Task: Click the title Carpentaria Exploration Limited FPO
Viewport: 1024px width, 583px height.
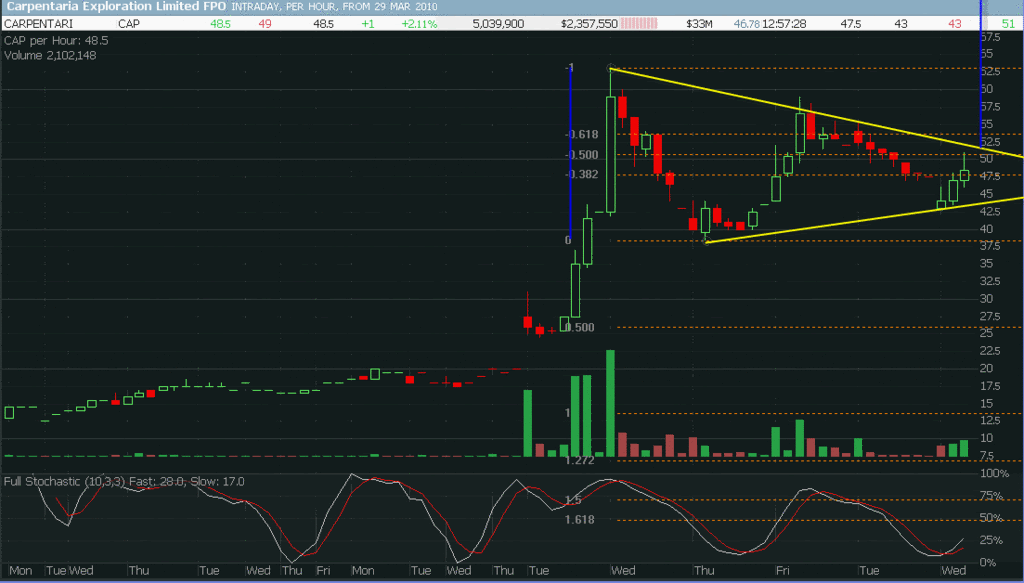Action: point(116,7)
